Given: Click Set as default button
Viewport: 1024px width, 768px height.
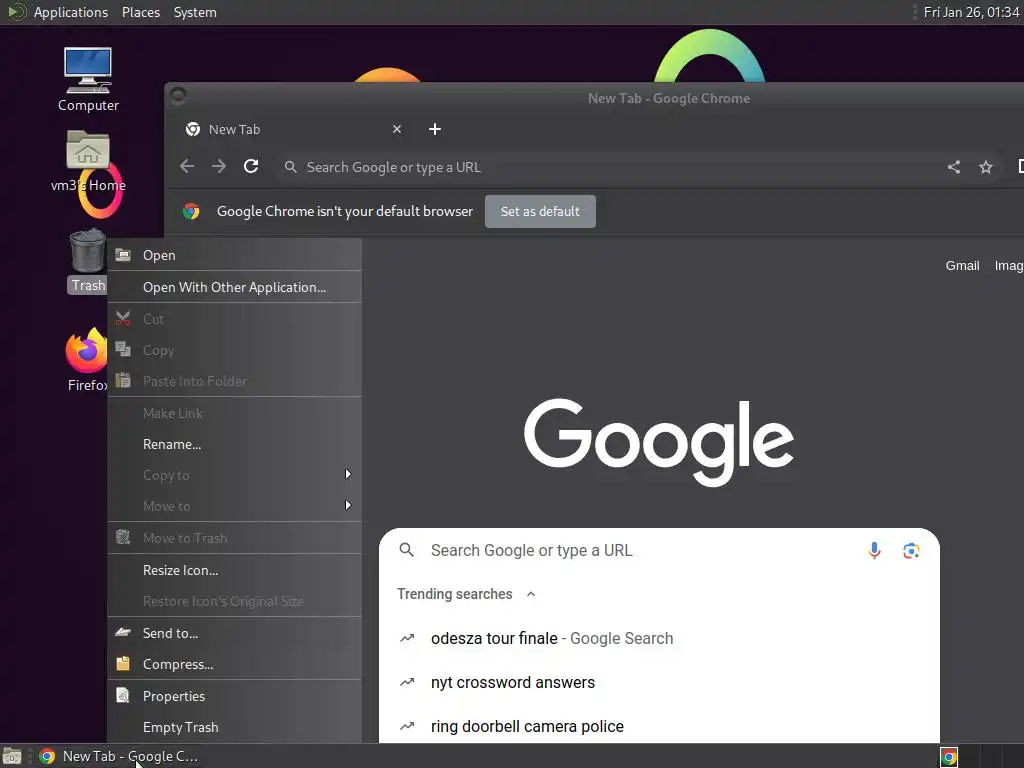Looking at the screenshot, I should (540, 211).
